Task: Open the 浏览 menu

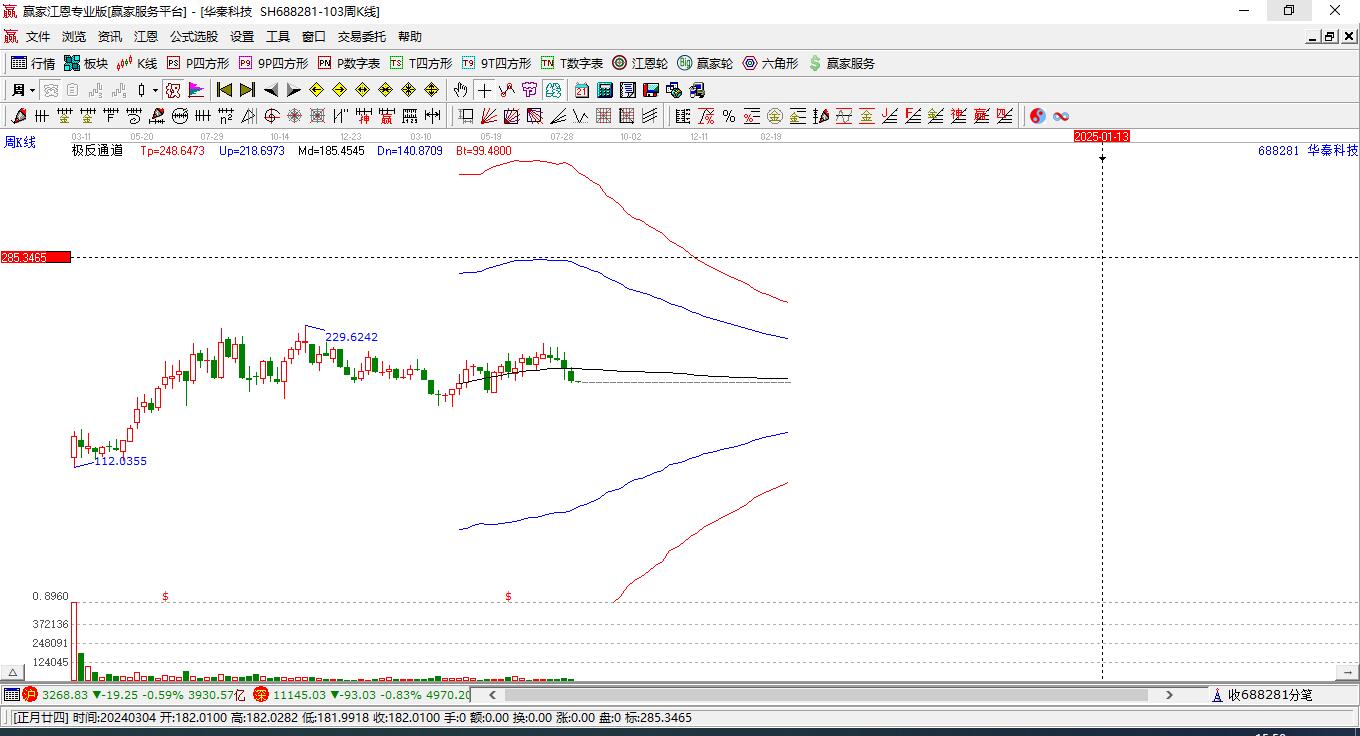Action: point(74,37)
